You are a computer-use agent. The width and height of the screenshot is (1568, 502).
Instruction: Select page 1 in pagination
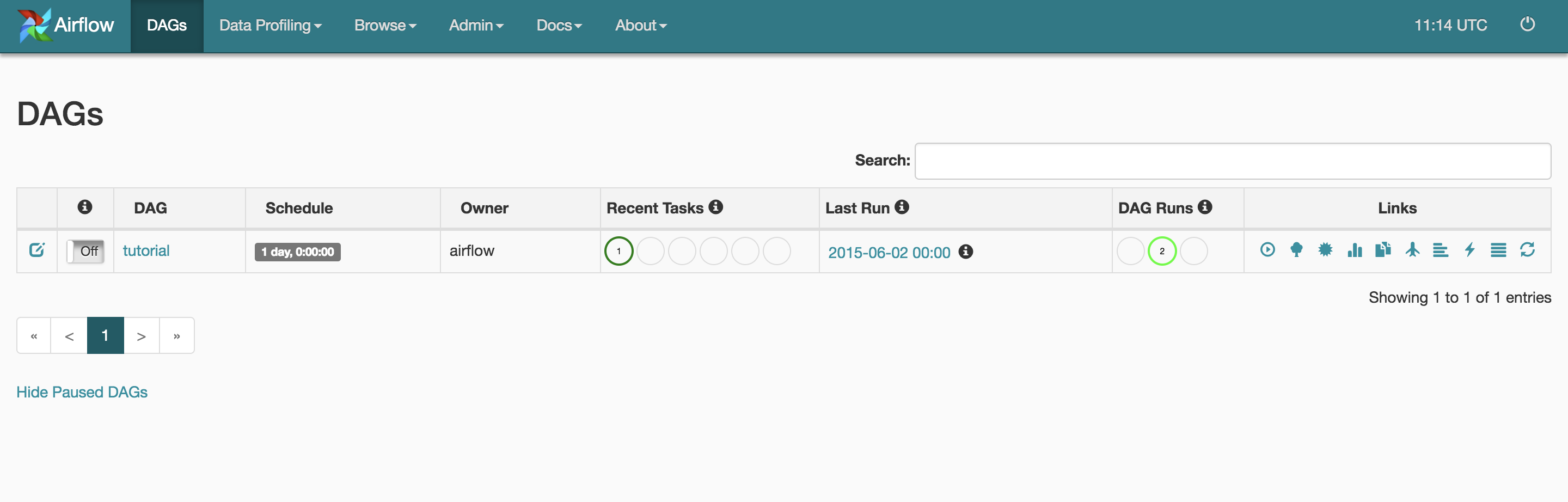105,335
